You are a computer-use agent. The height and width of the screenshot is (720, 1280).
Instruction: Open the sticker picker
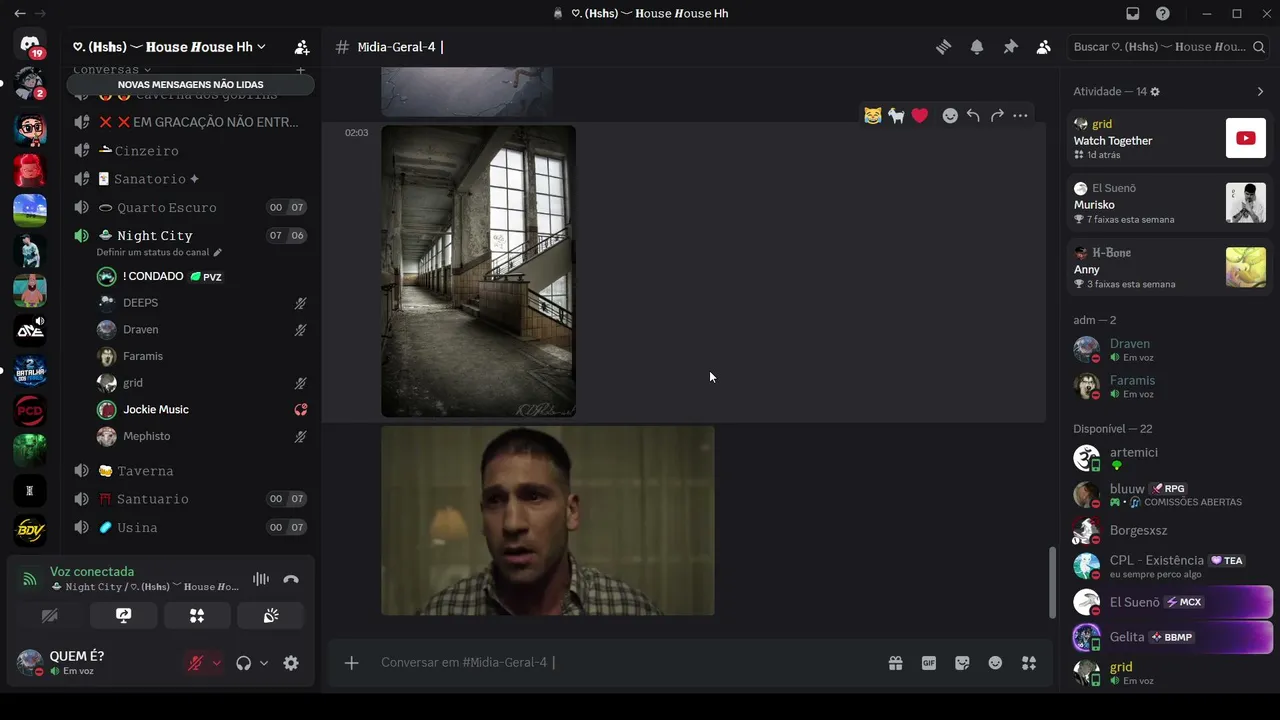pyautogui.click(x=962, y=663)
